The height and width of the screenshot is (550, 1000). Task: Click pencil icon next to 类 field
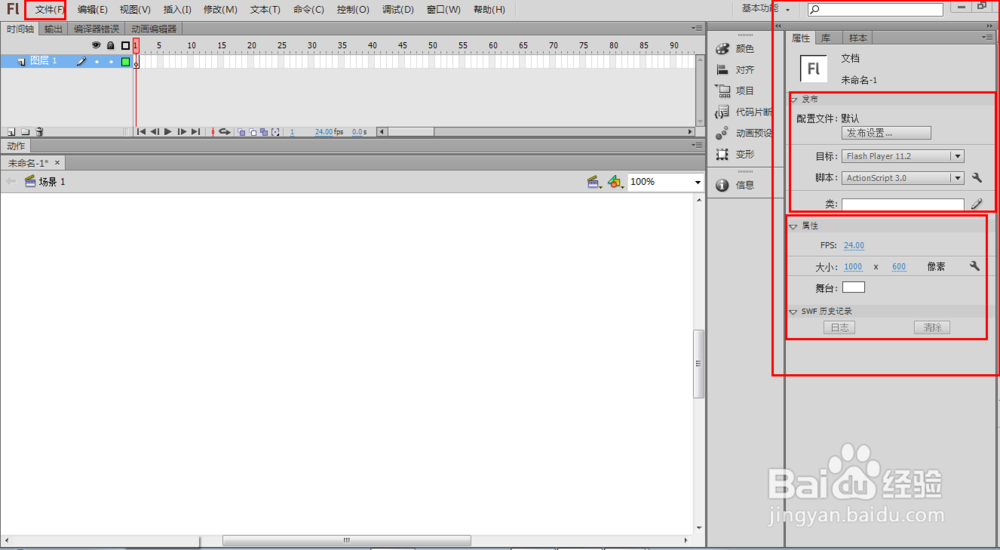[977, 204]
